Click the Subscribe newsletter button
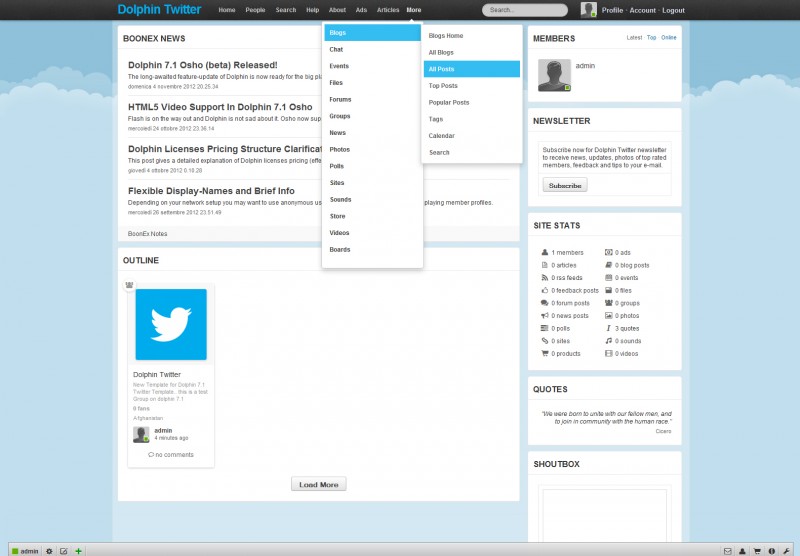800x556 pixels. [x=565, y=185]
